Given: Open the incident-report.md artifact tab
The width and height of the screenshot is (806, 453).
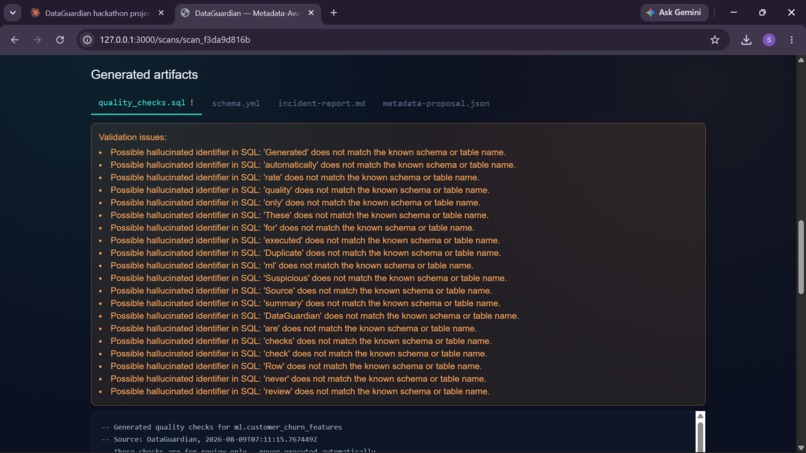Looking at the screenshot, I should tap(321, 103).
